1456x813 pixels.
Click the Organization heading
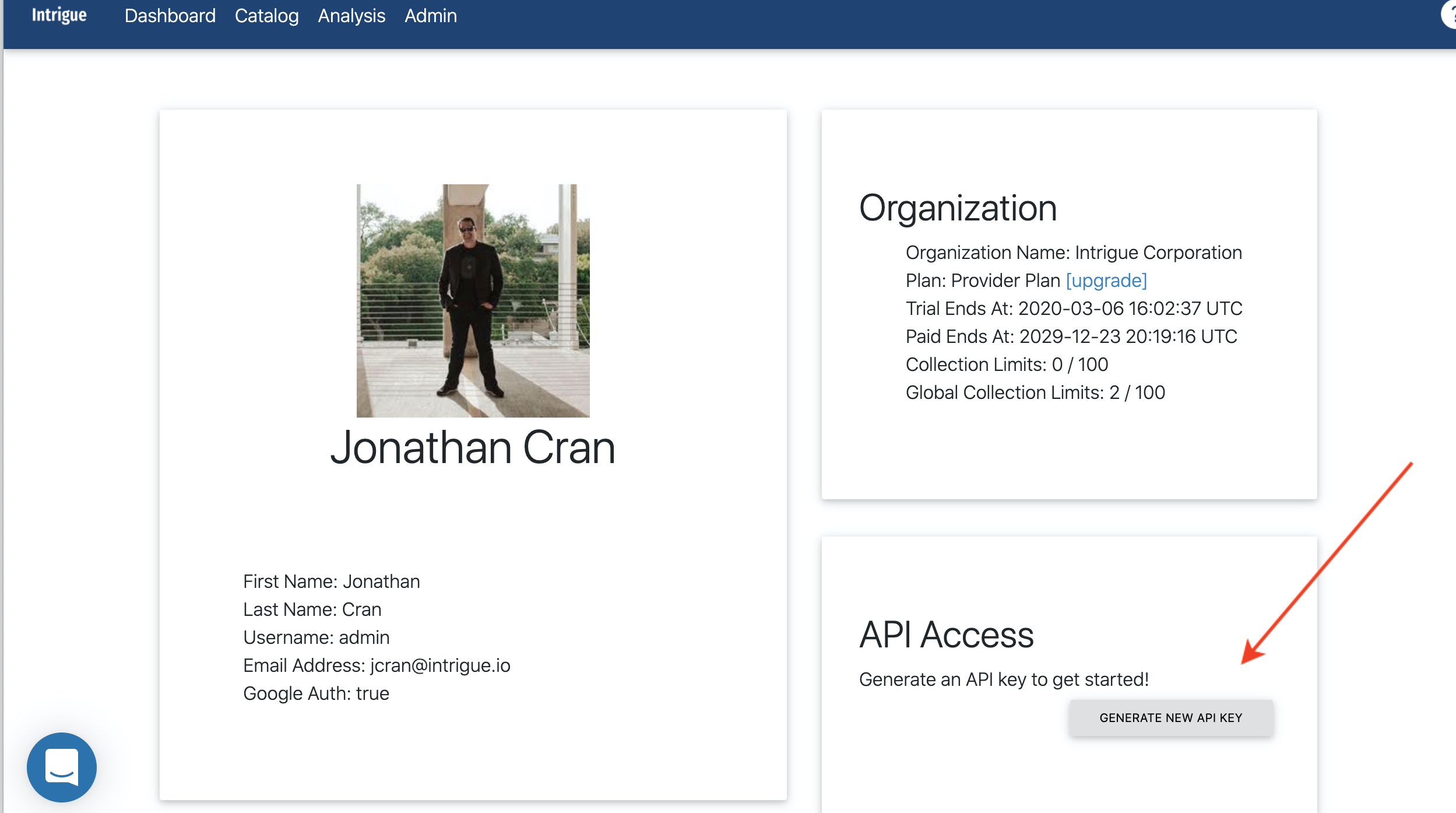pyautogui.click(x=958, y=208)
